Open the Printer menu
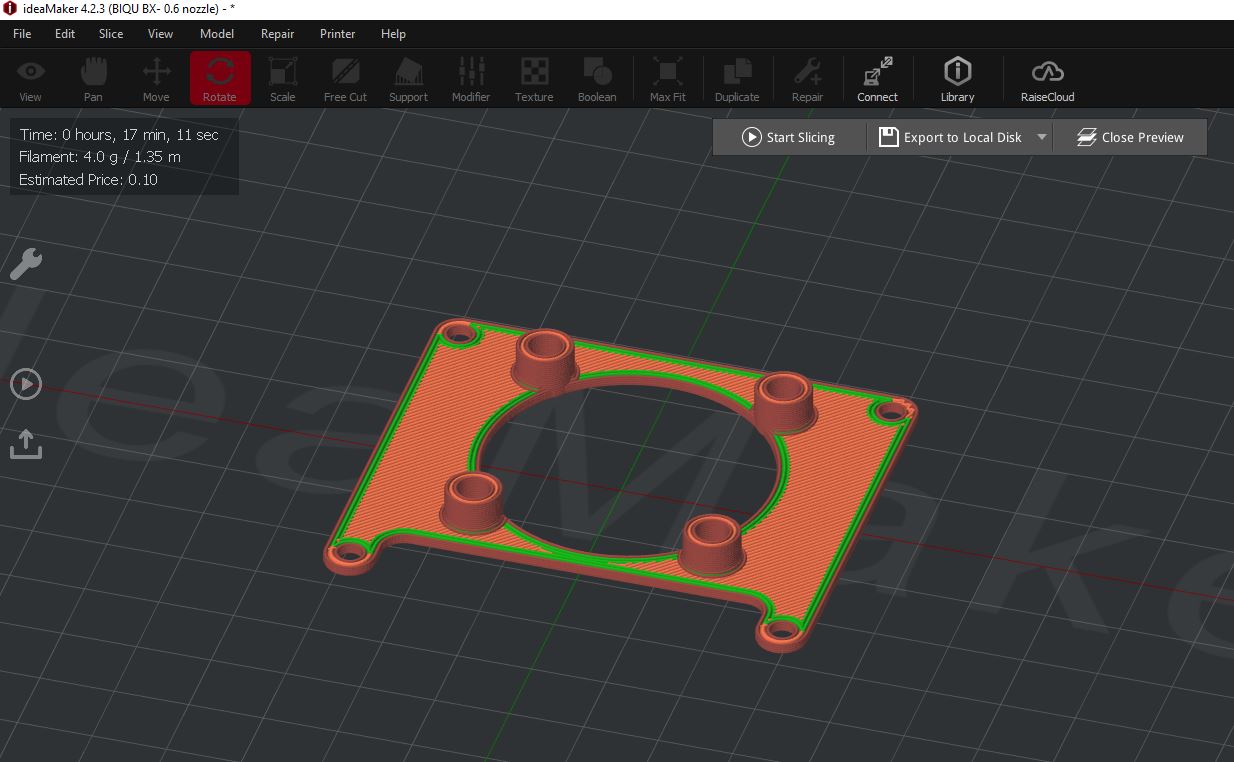 coord(337,33)
